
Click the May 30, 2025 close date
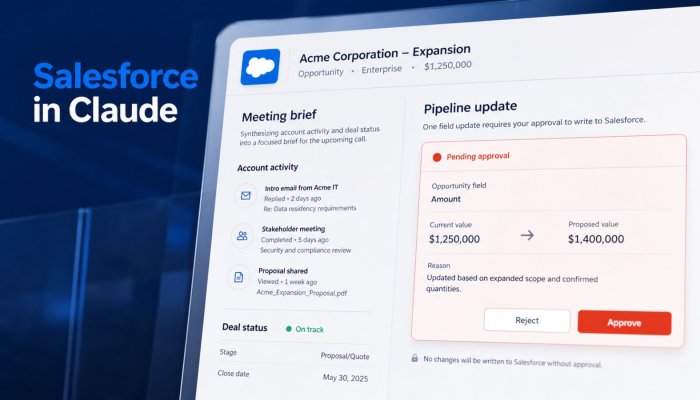coord(346,378)
